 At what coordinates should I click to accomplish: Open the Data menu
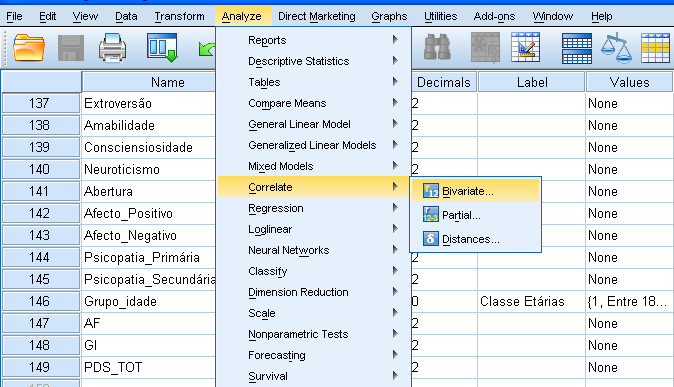point(126,16)
